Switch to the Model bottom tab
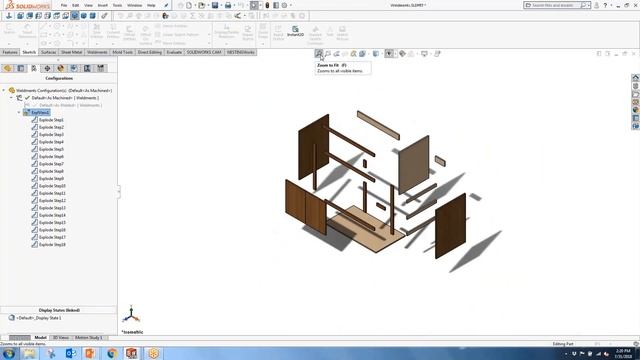 pos(40,338)
